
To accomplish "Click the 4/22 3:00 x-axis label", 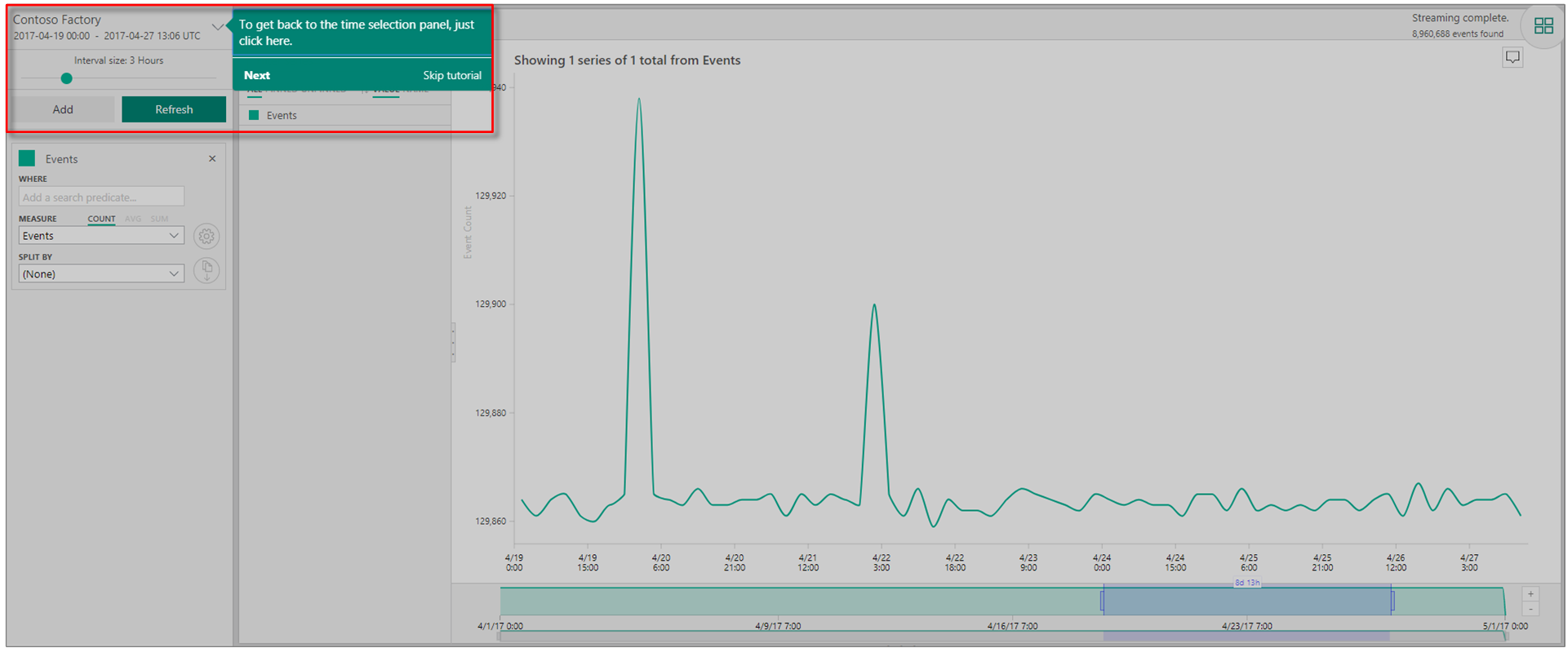I will click(882, 562).
